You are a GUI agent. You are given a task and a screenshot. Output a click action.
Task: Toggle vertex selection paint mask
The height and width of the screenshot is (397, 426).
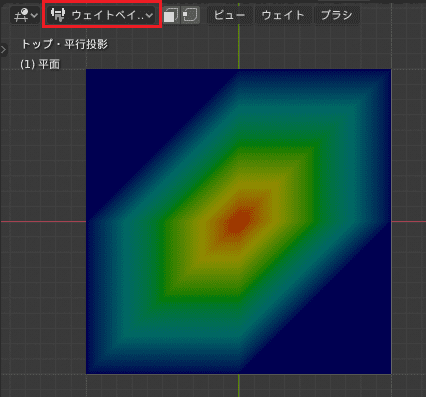pos(190,15)
